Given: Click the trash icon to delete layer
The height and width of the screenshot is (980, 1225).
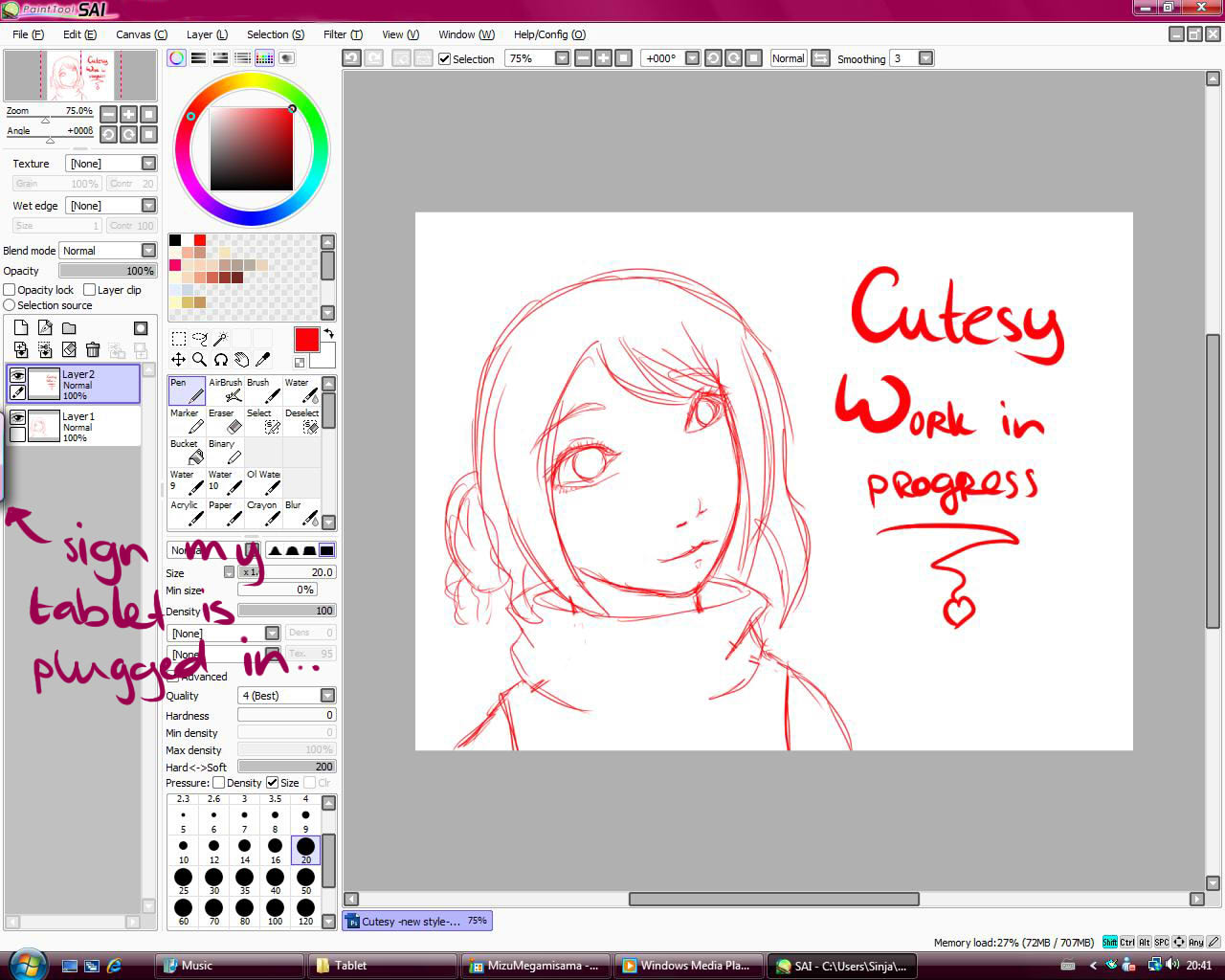Looking at the screenshot, I should 93,350.
